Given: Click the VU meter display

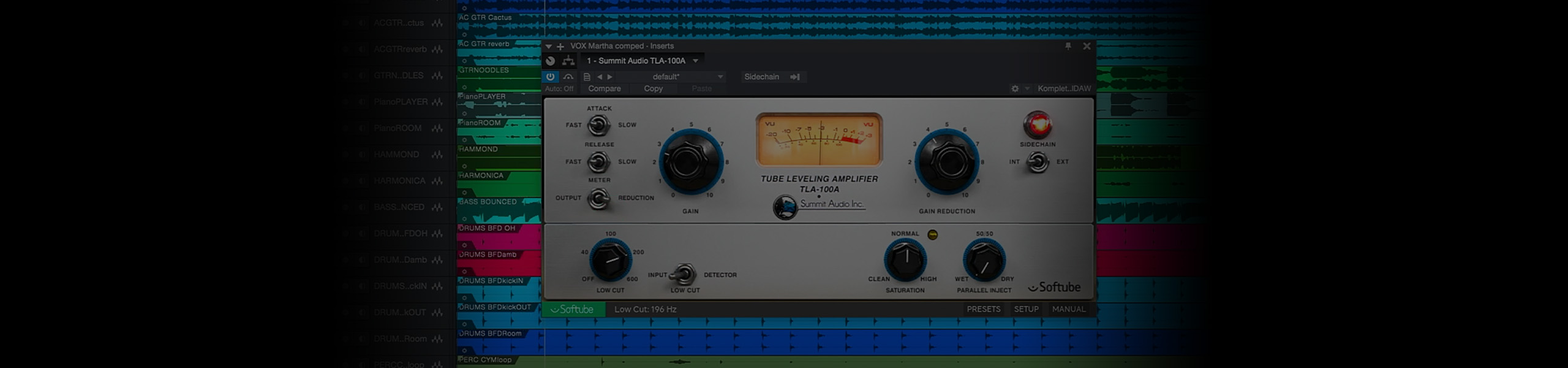Looking at the screenshot, I should (819, 140).
